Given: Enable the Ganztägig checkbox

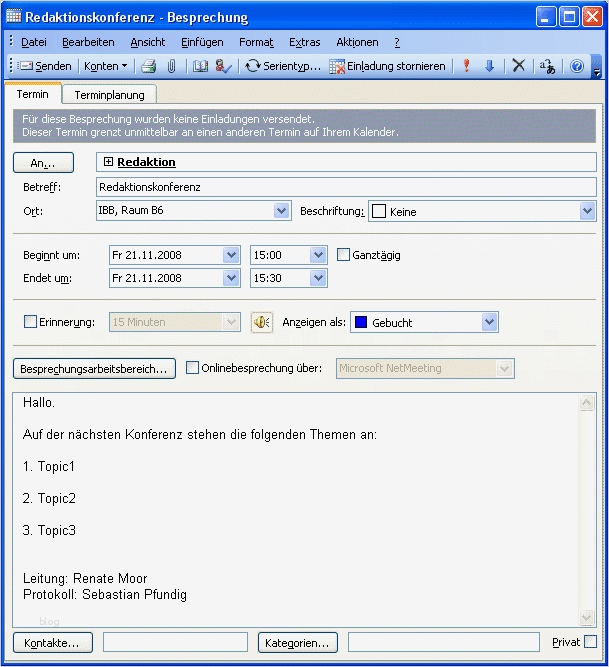Looking at the screenshot, I should click(343, 255).
